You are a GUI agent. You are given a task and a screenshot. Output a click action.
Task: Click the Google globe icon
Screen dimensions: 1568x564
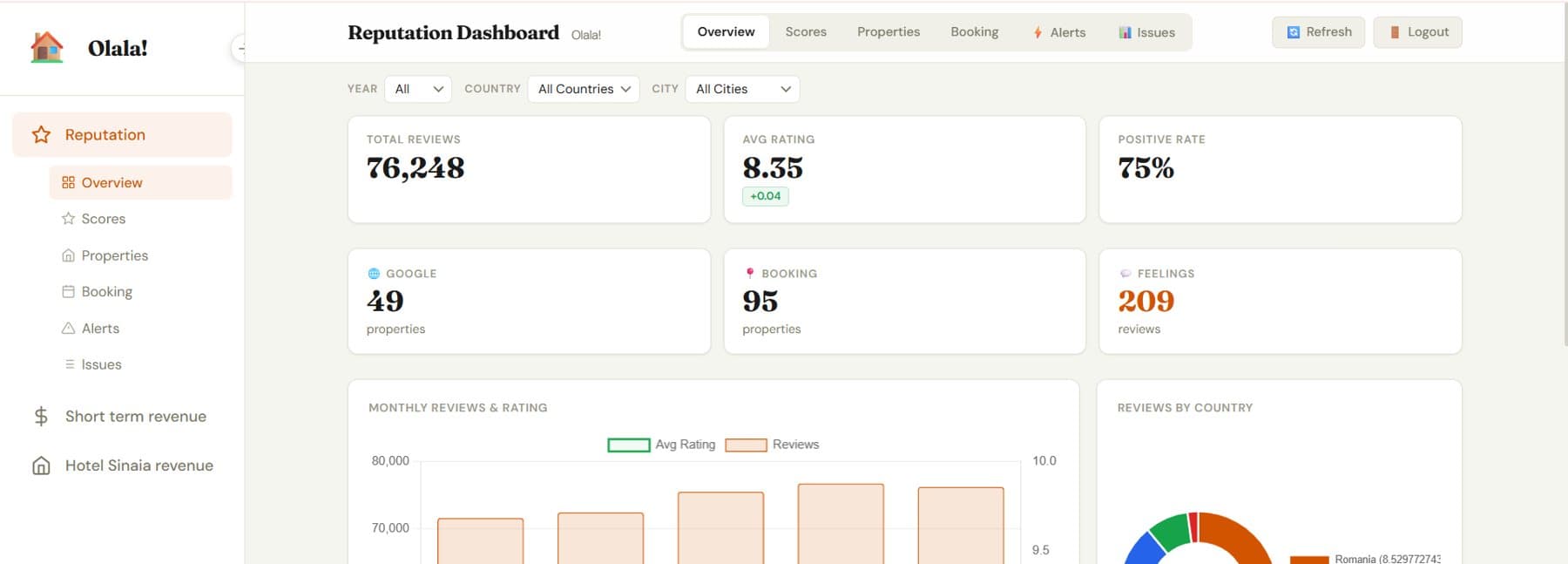pos(374,274)
